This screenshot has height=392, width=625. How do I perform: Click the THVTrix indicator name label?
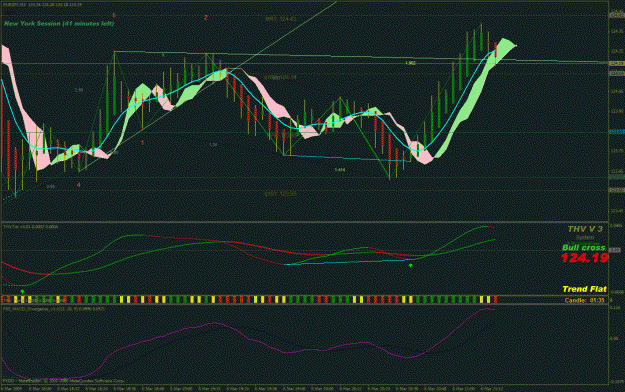(x=31, y=227)
